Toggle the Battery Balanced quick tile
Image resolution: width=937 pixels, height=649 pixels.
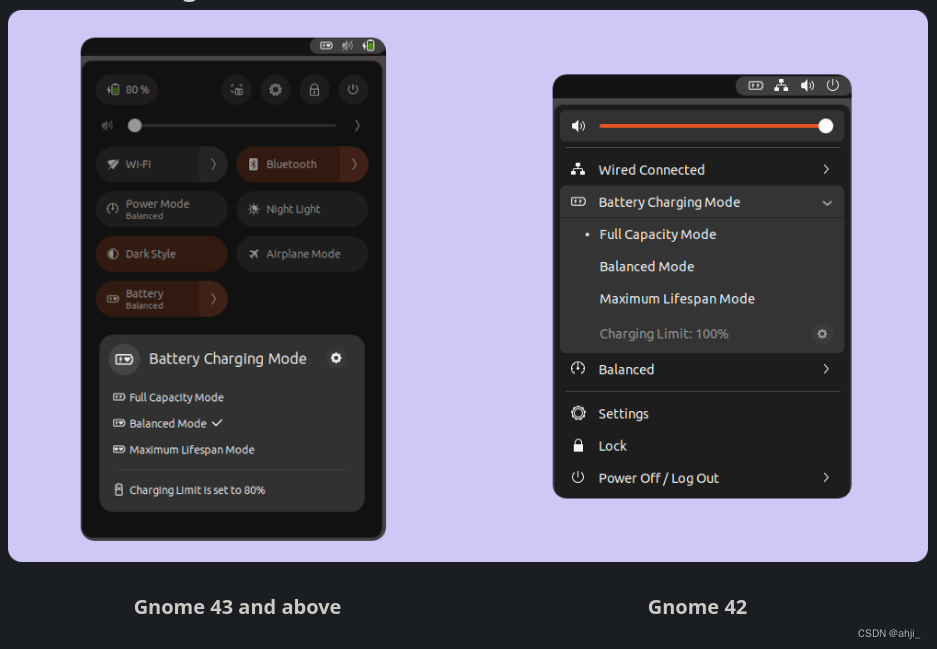pyautogui.click(x=148, y=299)
